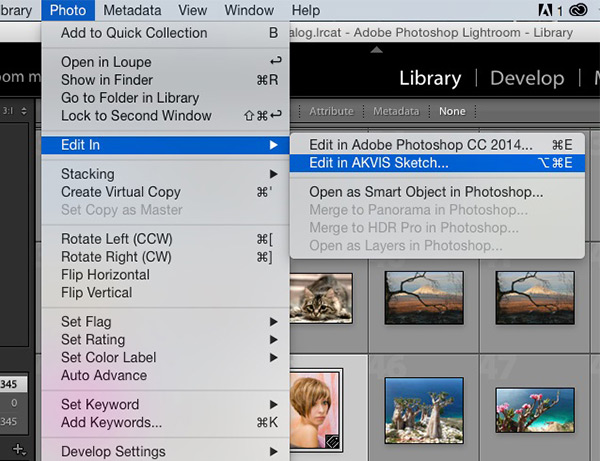
Task: Expand the Set Keyword submenu
Action: coord(165,404)
